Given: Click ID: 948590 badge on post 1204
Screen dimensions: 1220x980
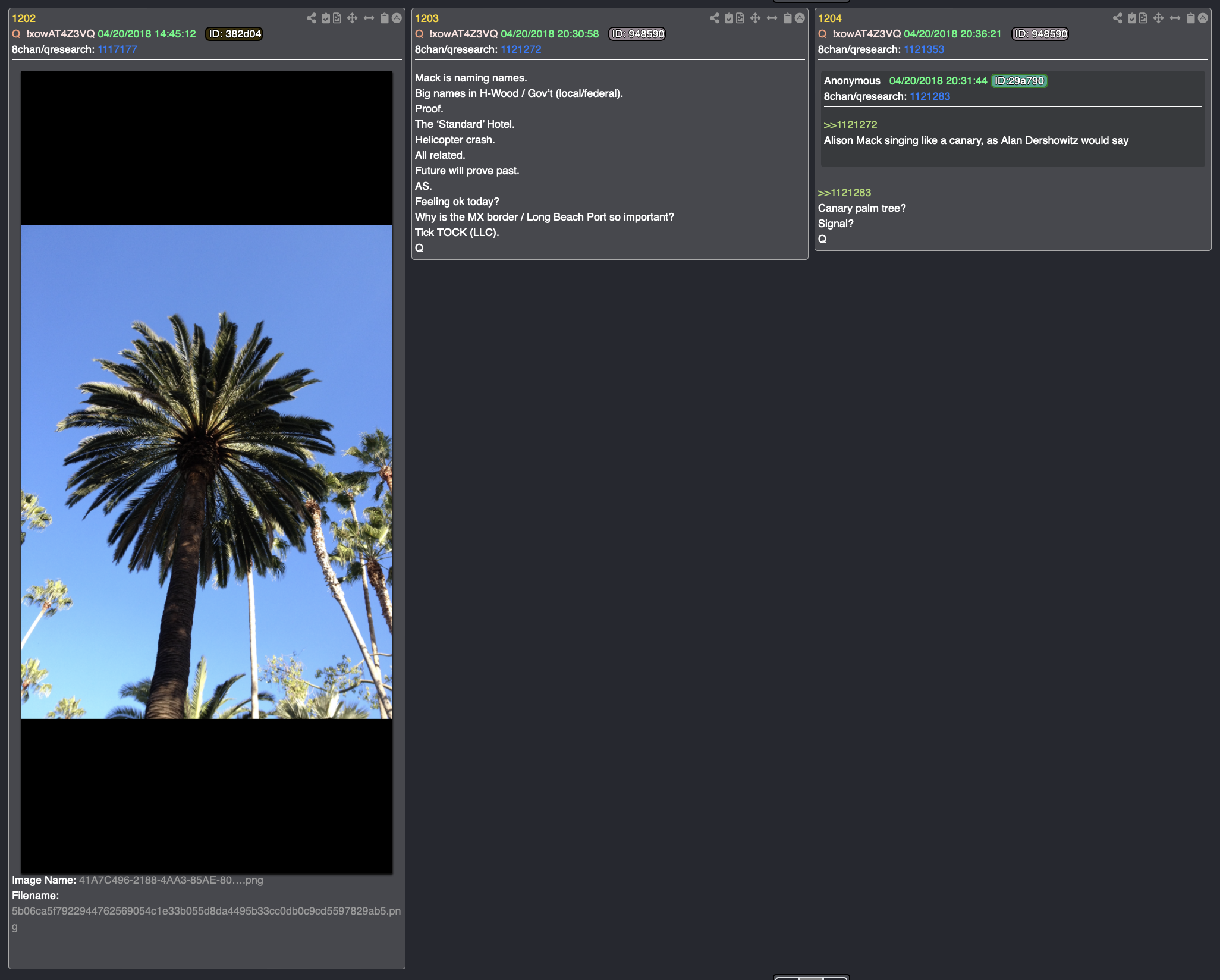Looking at the screenshot, I should point(1040,34).
